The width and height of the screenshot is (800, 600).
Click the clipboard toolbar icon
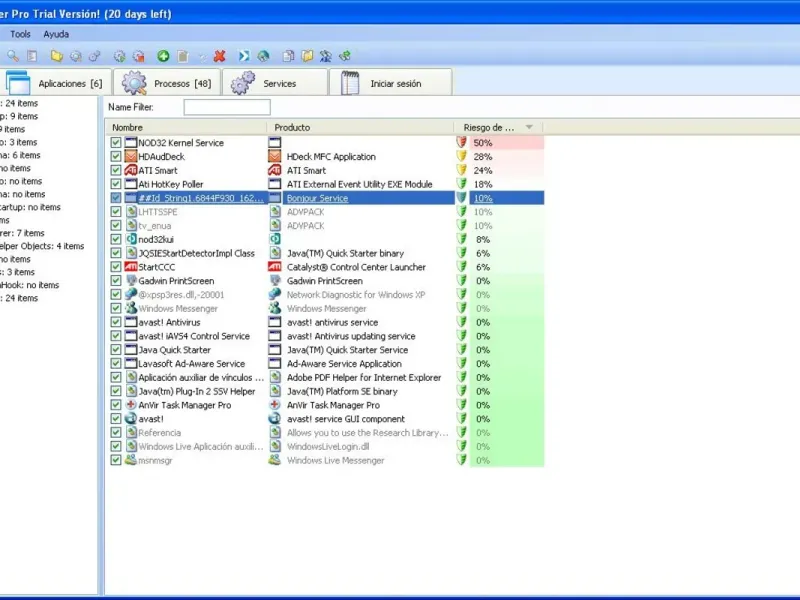click(183, 56)
